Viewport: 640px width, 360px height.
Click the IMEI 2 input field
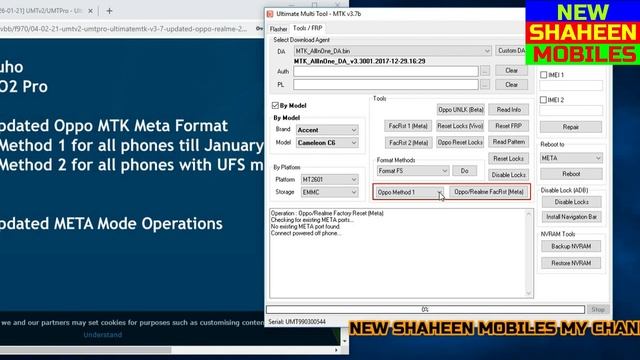[571, 110]
